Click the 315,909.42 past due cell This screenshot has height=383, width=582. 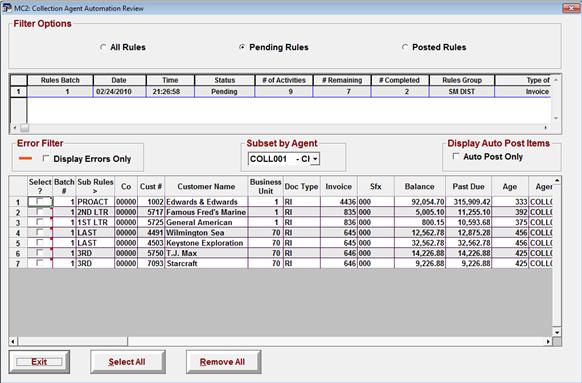pos(468,202)
